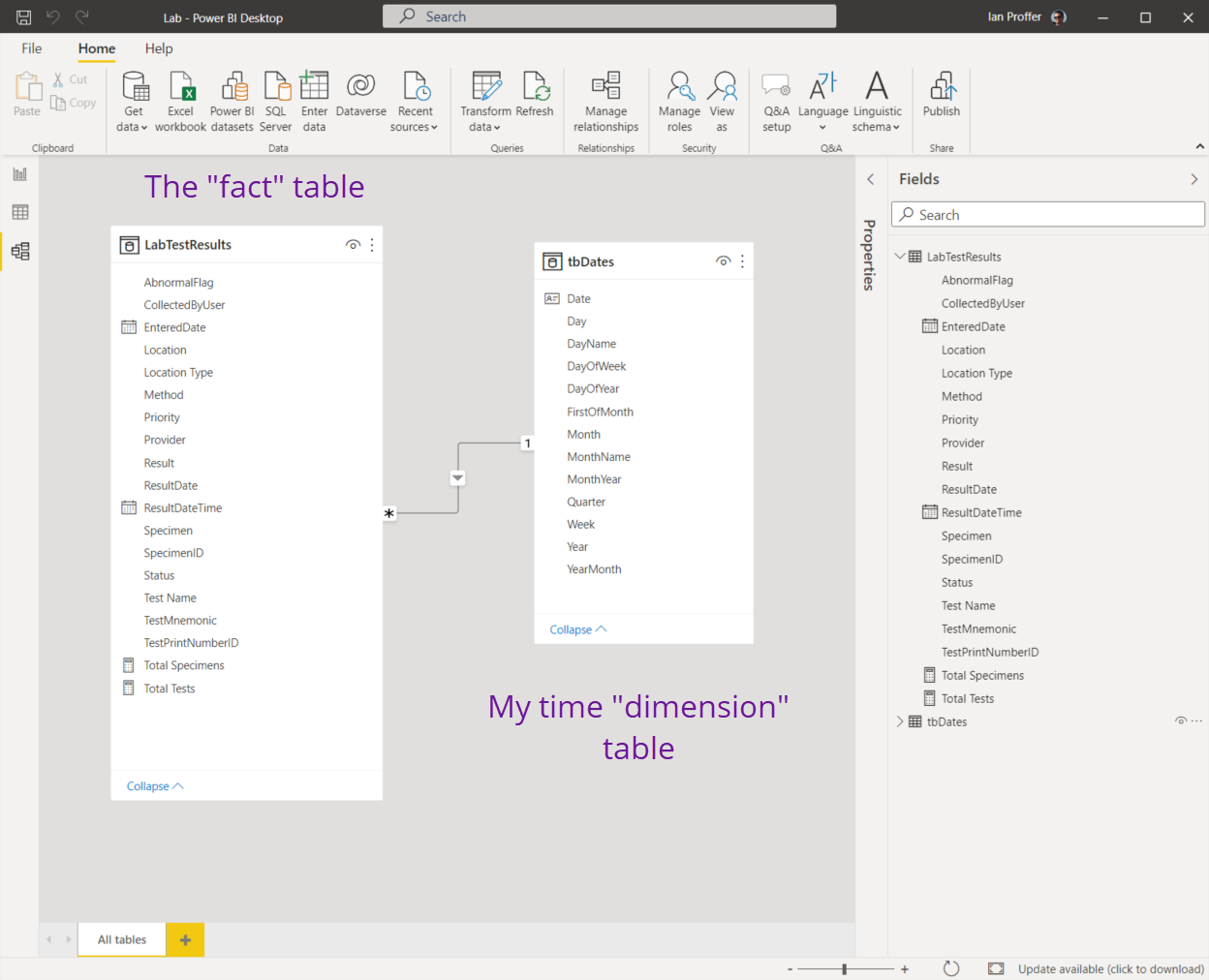The height and width of the screenshot is (980, 1209).
Task: Click Ian Proffer account button
Action: coord(1027,16)
